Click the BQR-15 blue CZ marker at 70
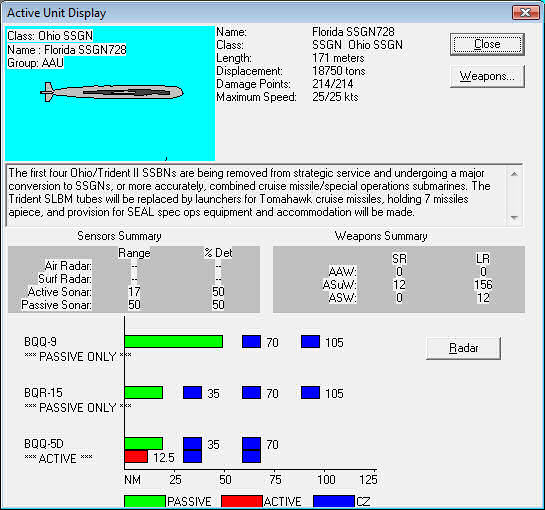Image resolution: width=545 pixels, height=510 pixels. coord(251,392)
